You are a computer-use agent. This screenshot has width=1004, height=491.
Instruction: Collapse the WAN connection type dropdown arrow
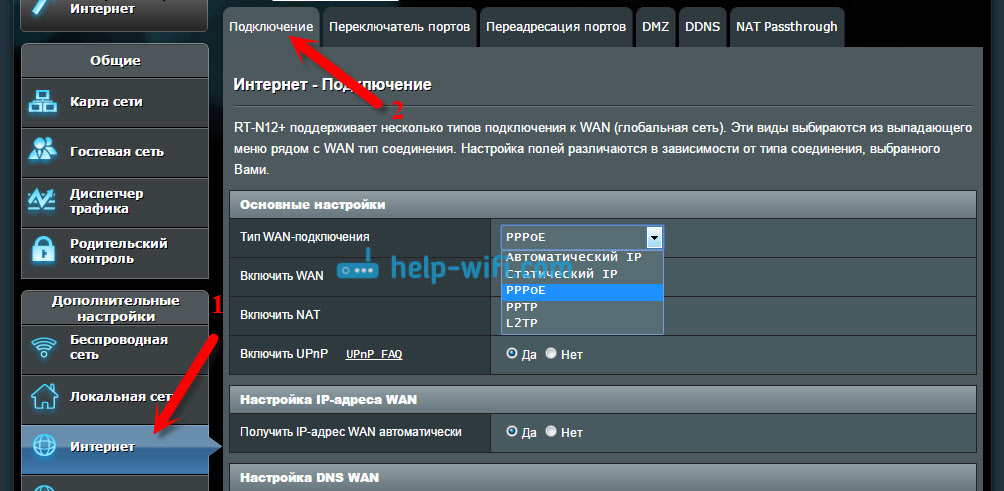(654, 237)
